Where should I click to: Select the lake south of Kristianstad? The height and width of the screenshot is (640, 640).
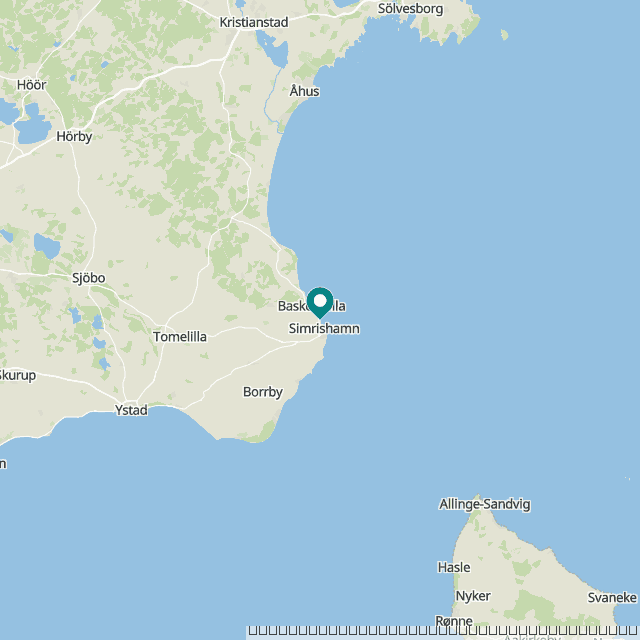pyautogui.click(x=272, y=49)
